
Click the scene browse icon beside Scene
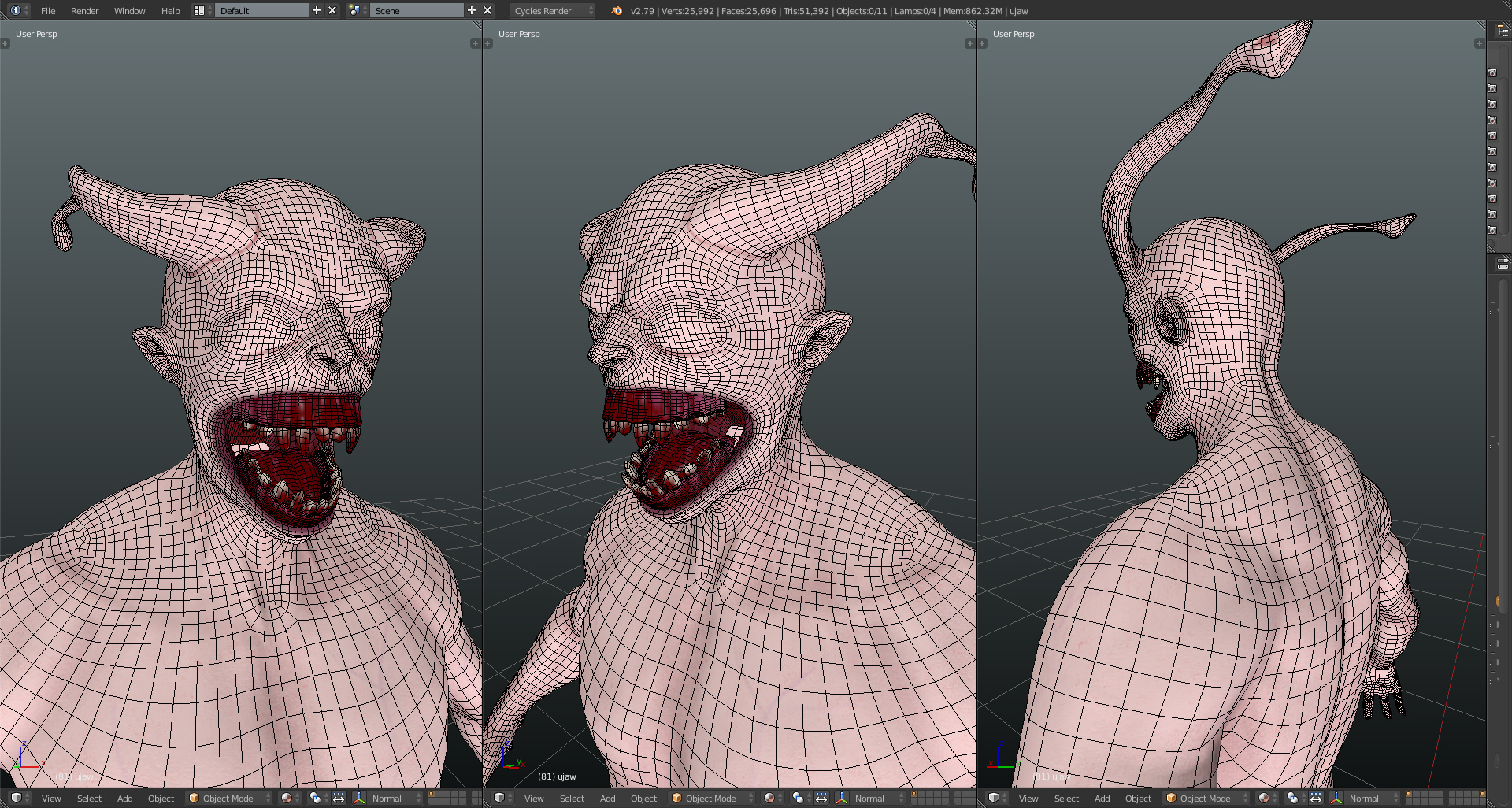(355, 10)
